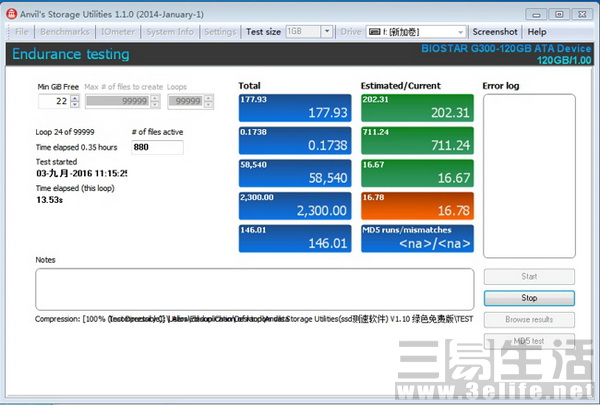Click the orange 16.78 current tile
This screenshot has height=405, width=600.
click(417, 206)
